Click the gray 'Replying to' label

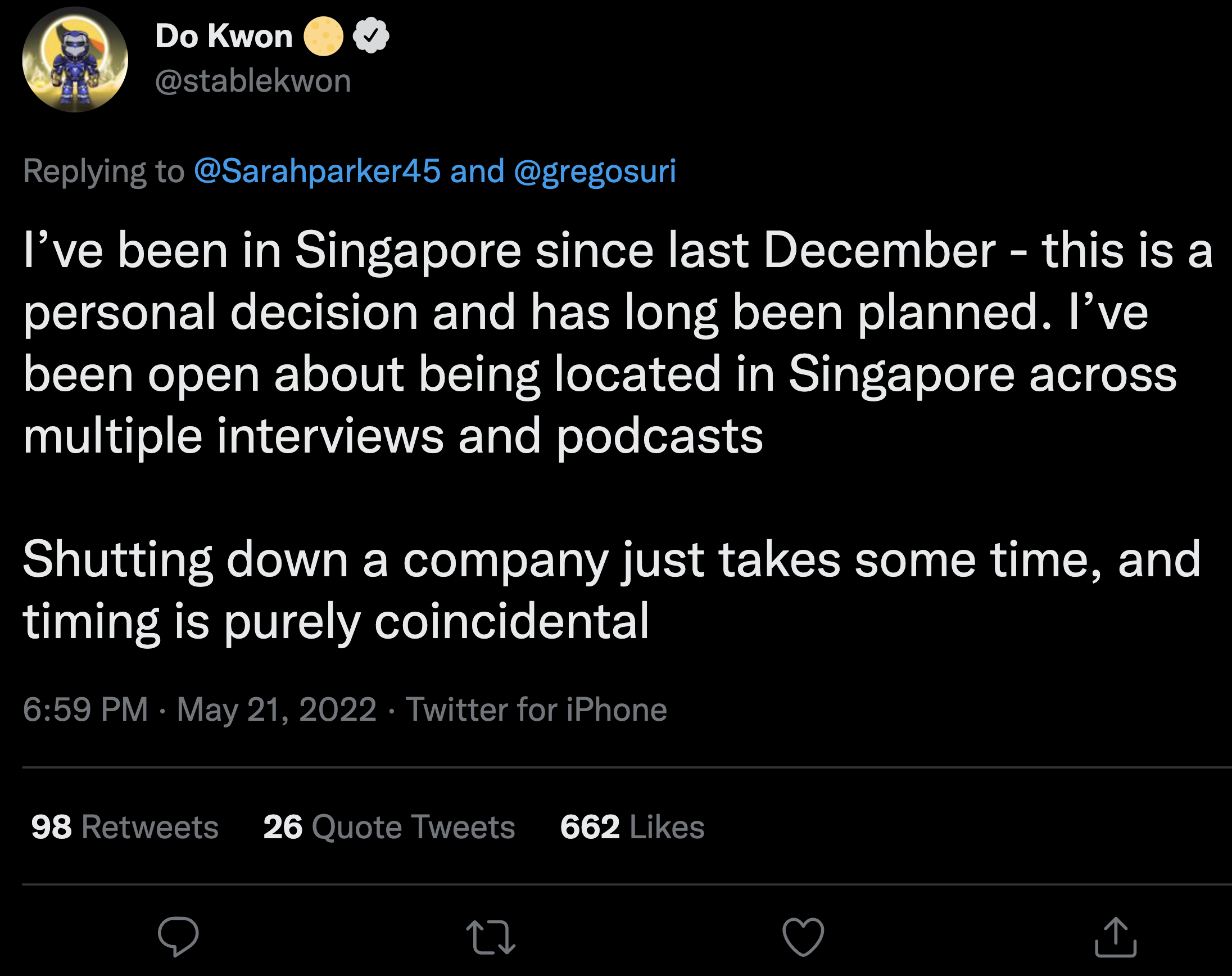click(x=103, y=171)
